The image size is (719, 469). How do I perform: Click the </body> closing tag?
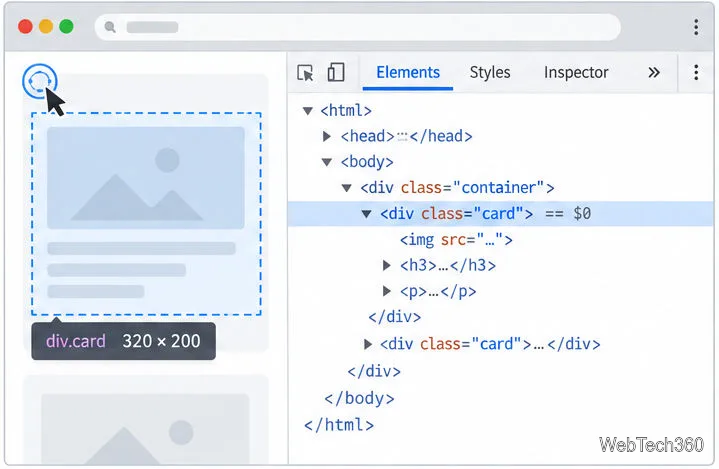[359, 398]
